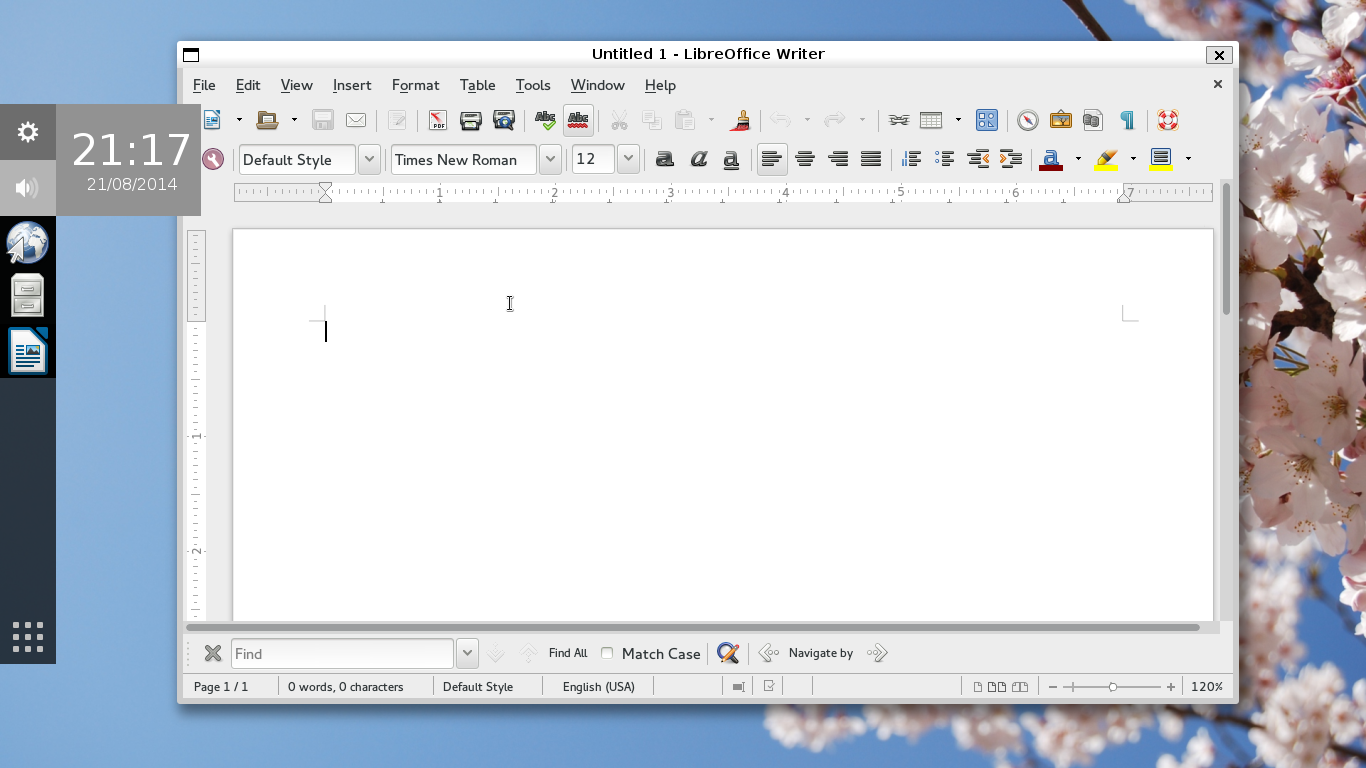Image resolution: width=1366 pixels, height=768 pixels.
Task: Open Page Preview from the toolbar
Action: [x=504, y=121]
